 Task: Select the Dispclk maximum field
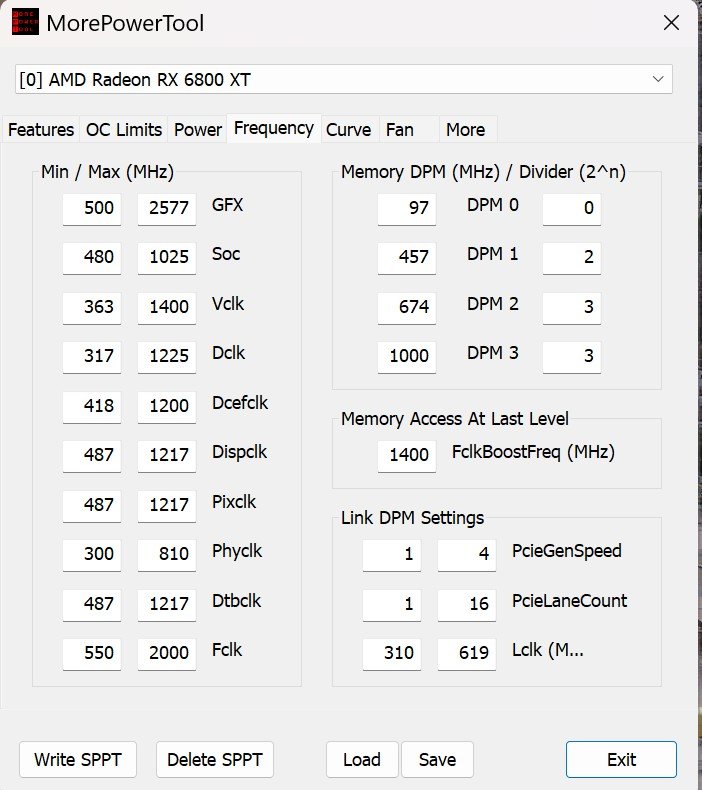click(167, 456)
